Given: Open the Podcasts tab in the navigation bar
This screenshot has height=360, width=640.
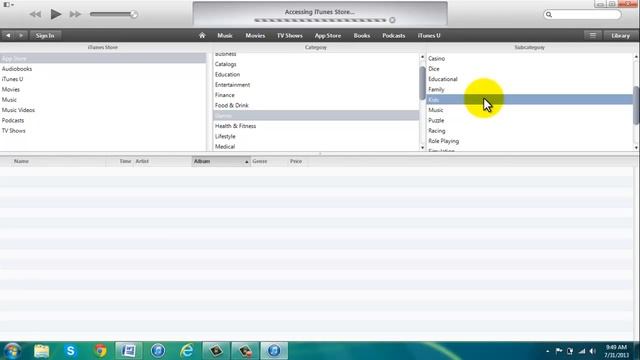Looking at the screenshot, I should (x=394, y=36).
